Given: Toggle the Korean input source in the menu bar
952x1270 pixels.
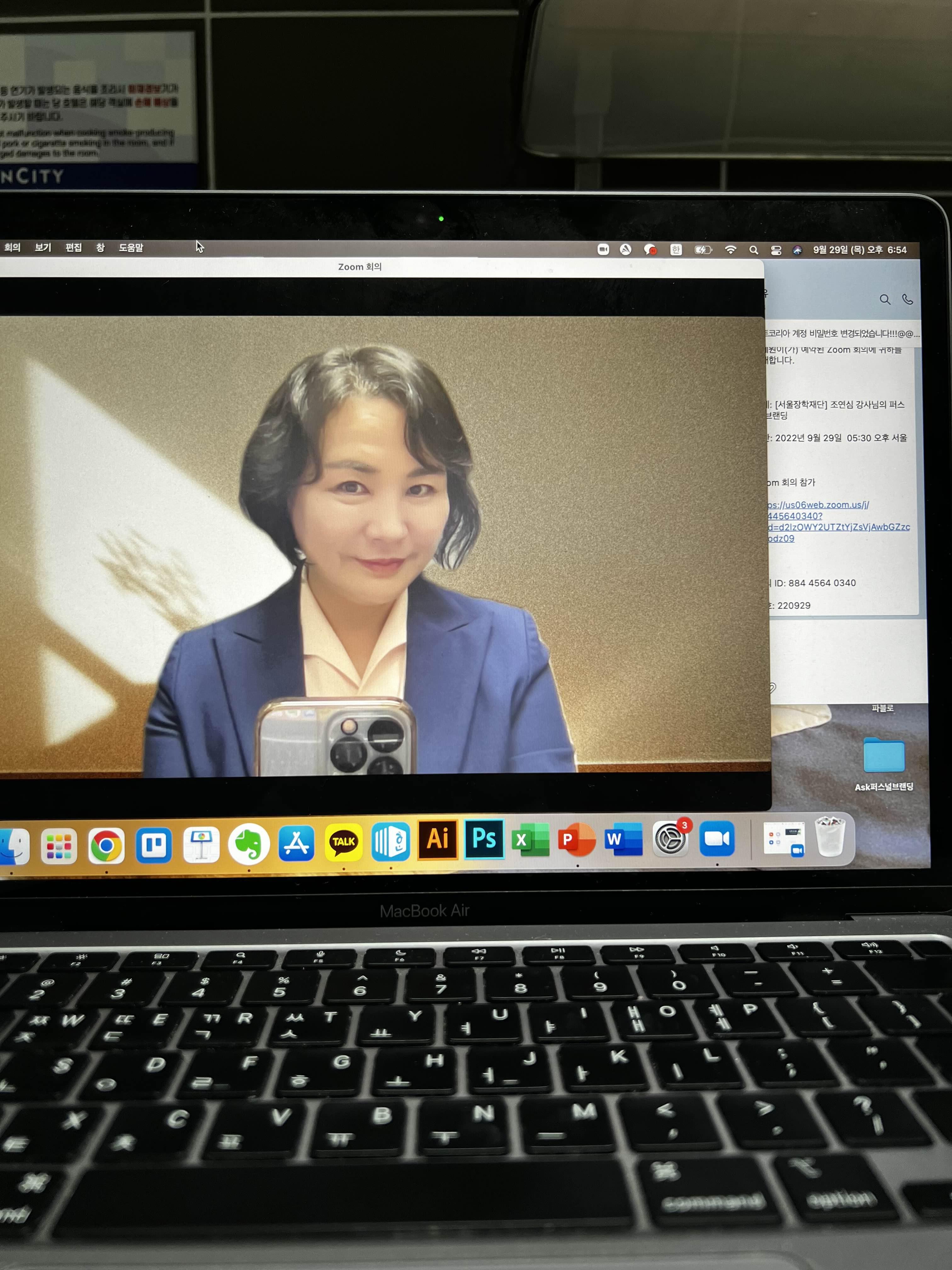Looking at the screenshot, I should [x=676, y=250].
